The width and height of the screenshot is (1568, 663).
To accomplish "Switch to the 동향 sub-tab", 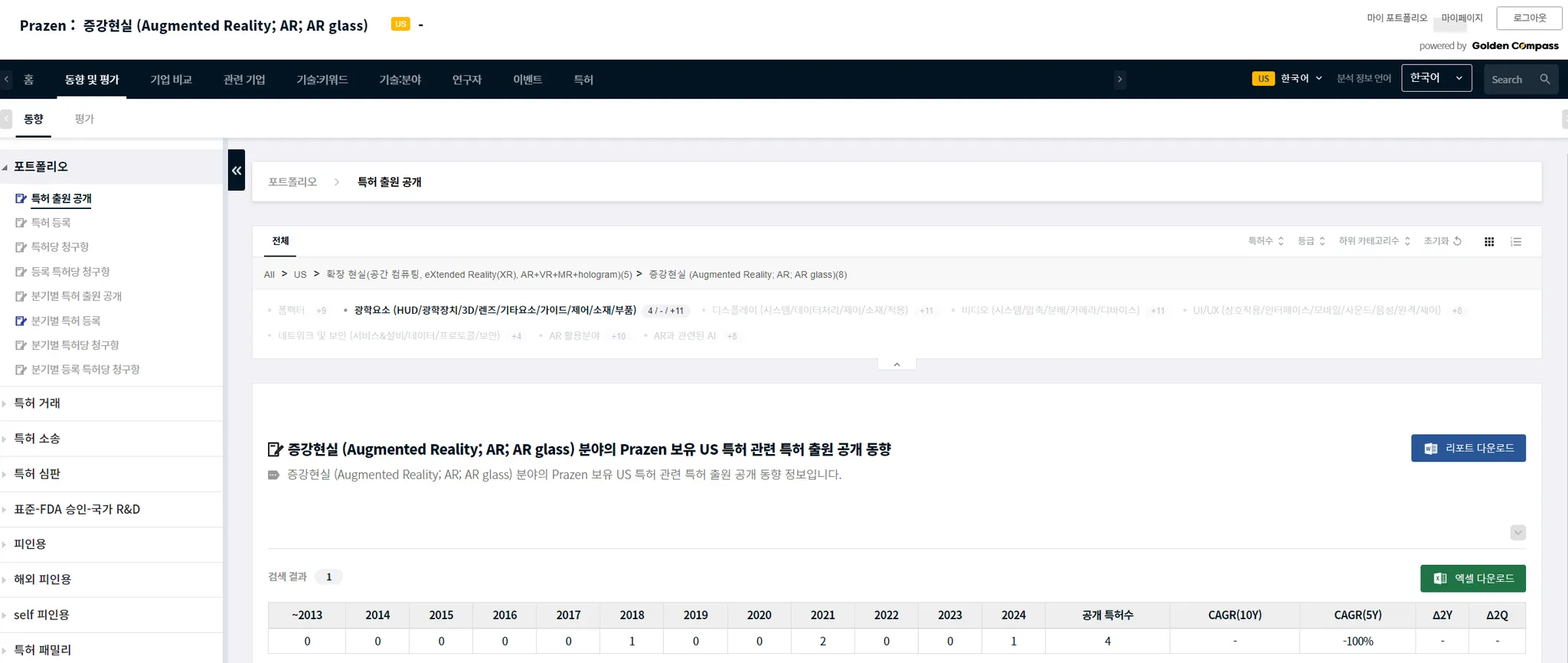I will (34, 119).
